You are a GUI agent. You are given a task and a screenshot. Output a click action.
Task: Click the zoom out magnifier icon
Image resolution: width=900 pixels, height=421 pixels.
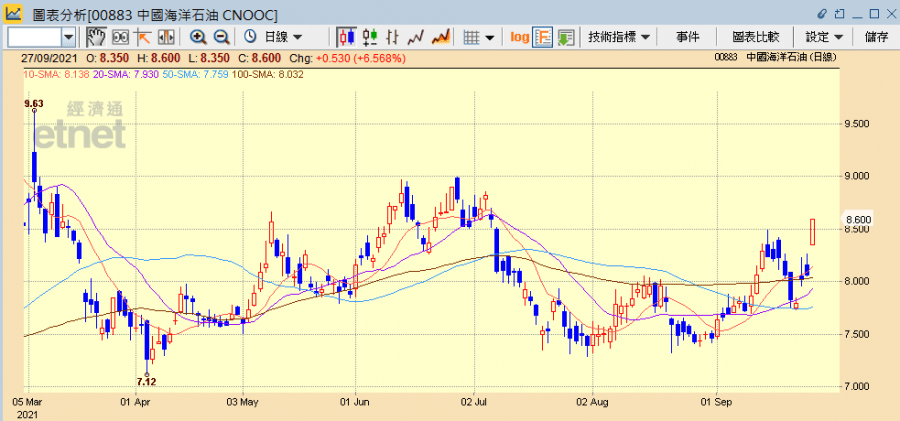[x=221, y=37]
